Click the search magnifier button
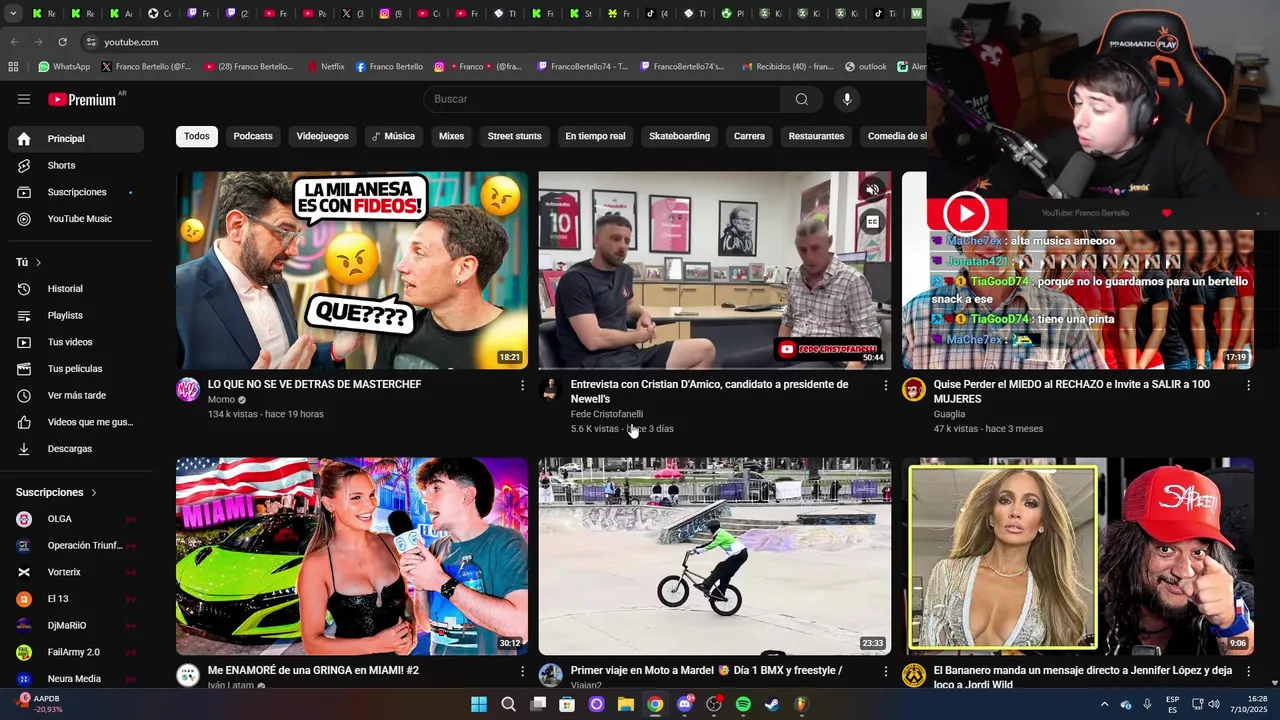This screenshot has height=720, width=1280. pyautogui.click(x=802, y=99)
